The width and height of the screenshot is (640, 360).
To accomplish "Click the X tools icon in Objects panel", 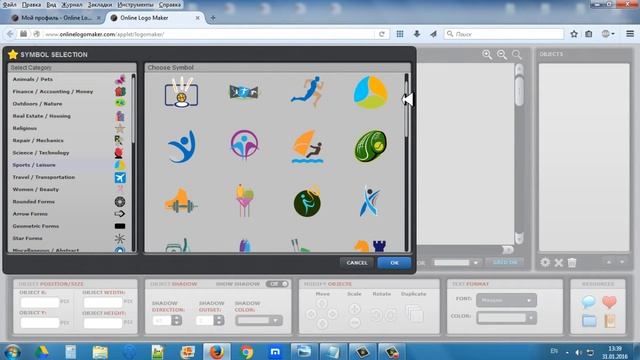I will (x=559, y=263).
